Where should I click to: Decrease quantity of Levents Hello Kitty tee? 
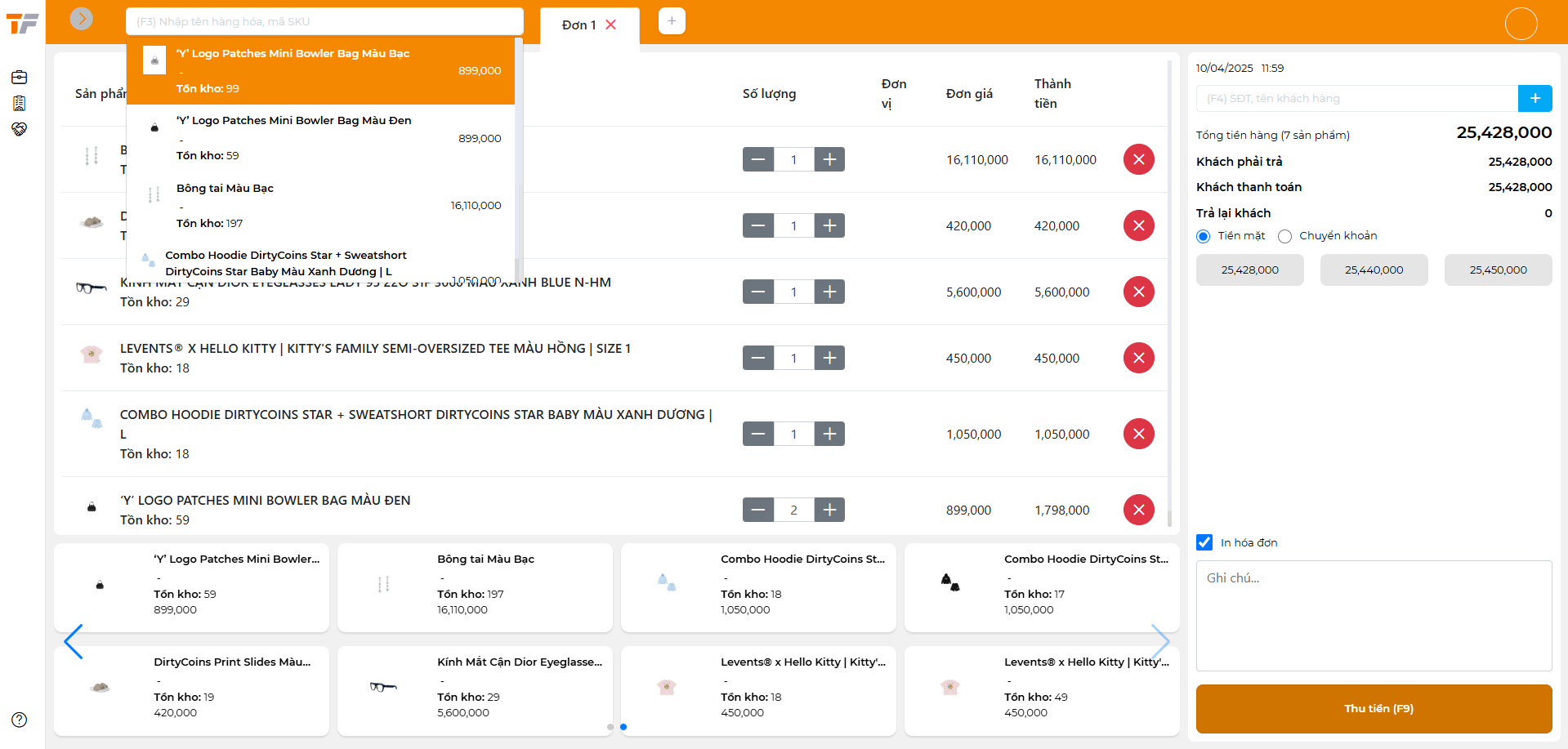[x=758, y=358]
